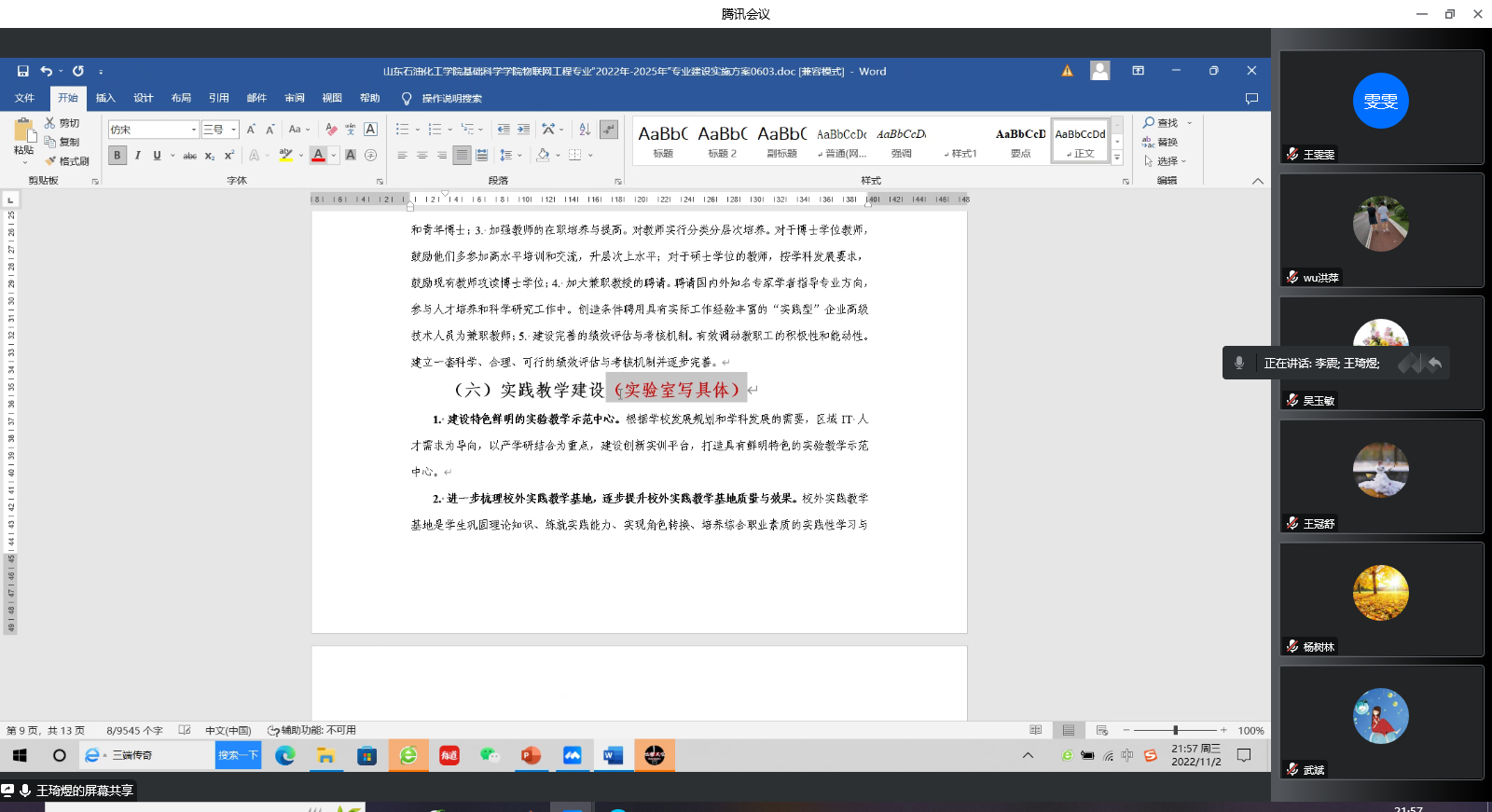1492x812 pixels.
Task: Toggle Italic formatting
Action: [137, 156]
